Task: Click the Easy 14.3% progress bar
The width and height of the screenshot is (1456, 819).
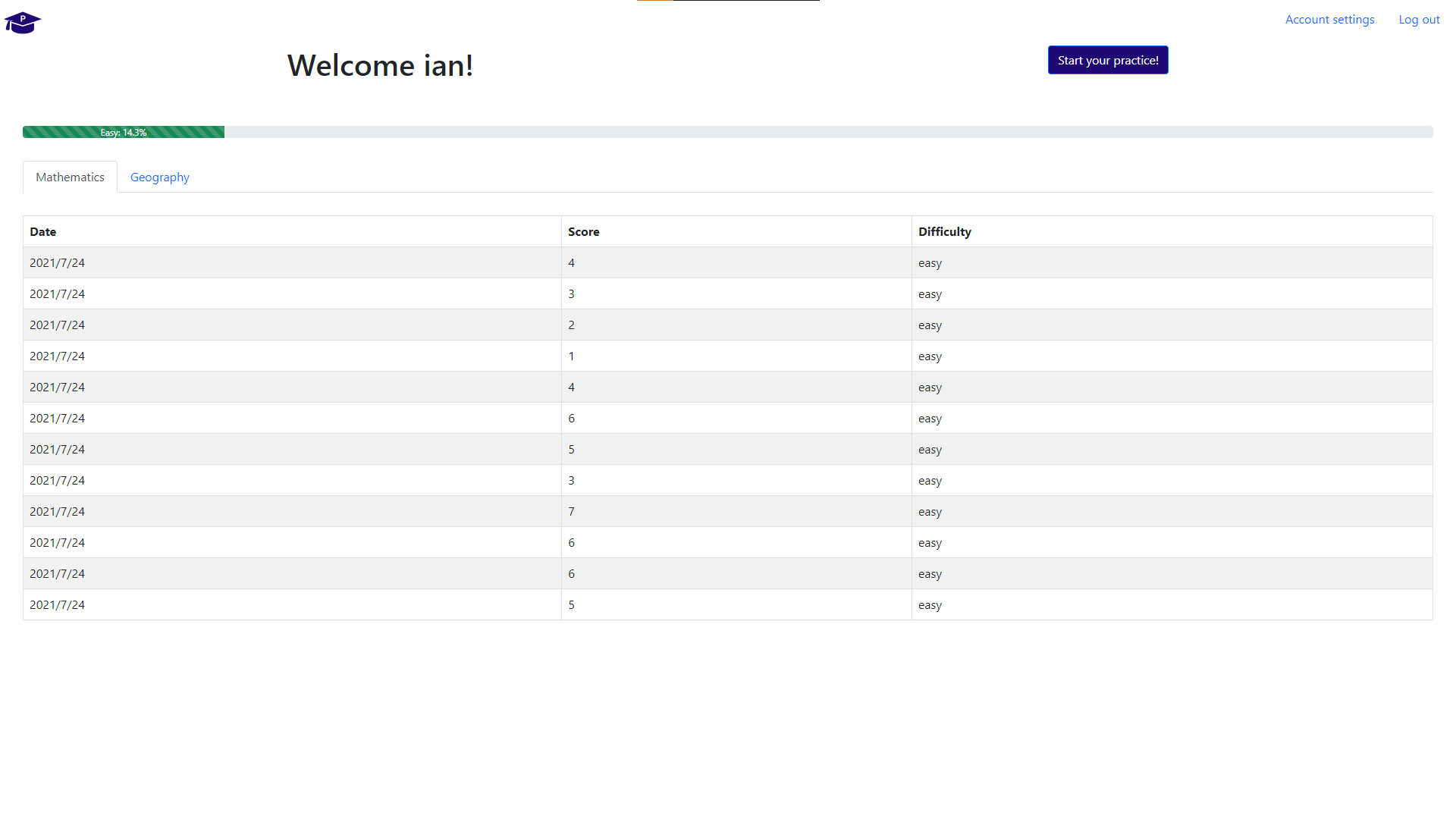Action: click(124, 132)
